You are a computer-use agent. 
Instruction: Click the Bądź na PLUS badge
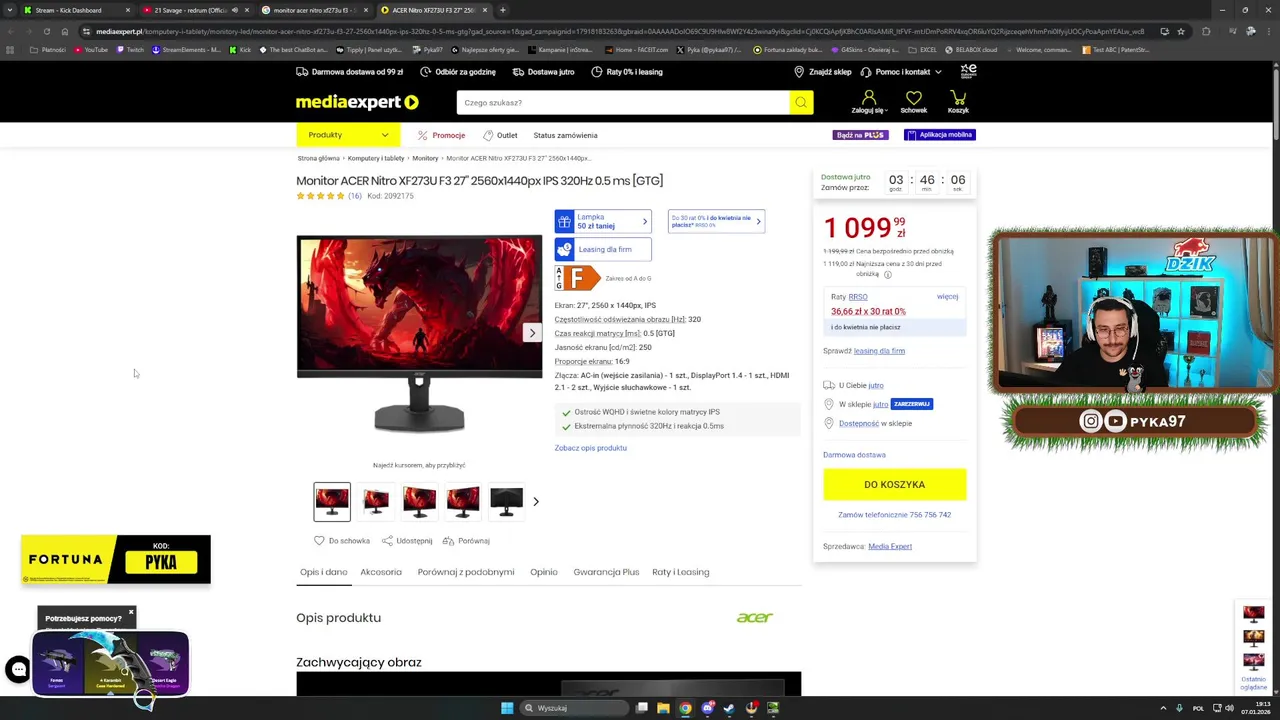tap(860, 135)
